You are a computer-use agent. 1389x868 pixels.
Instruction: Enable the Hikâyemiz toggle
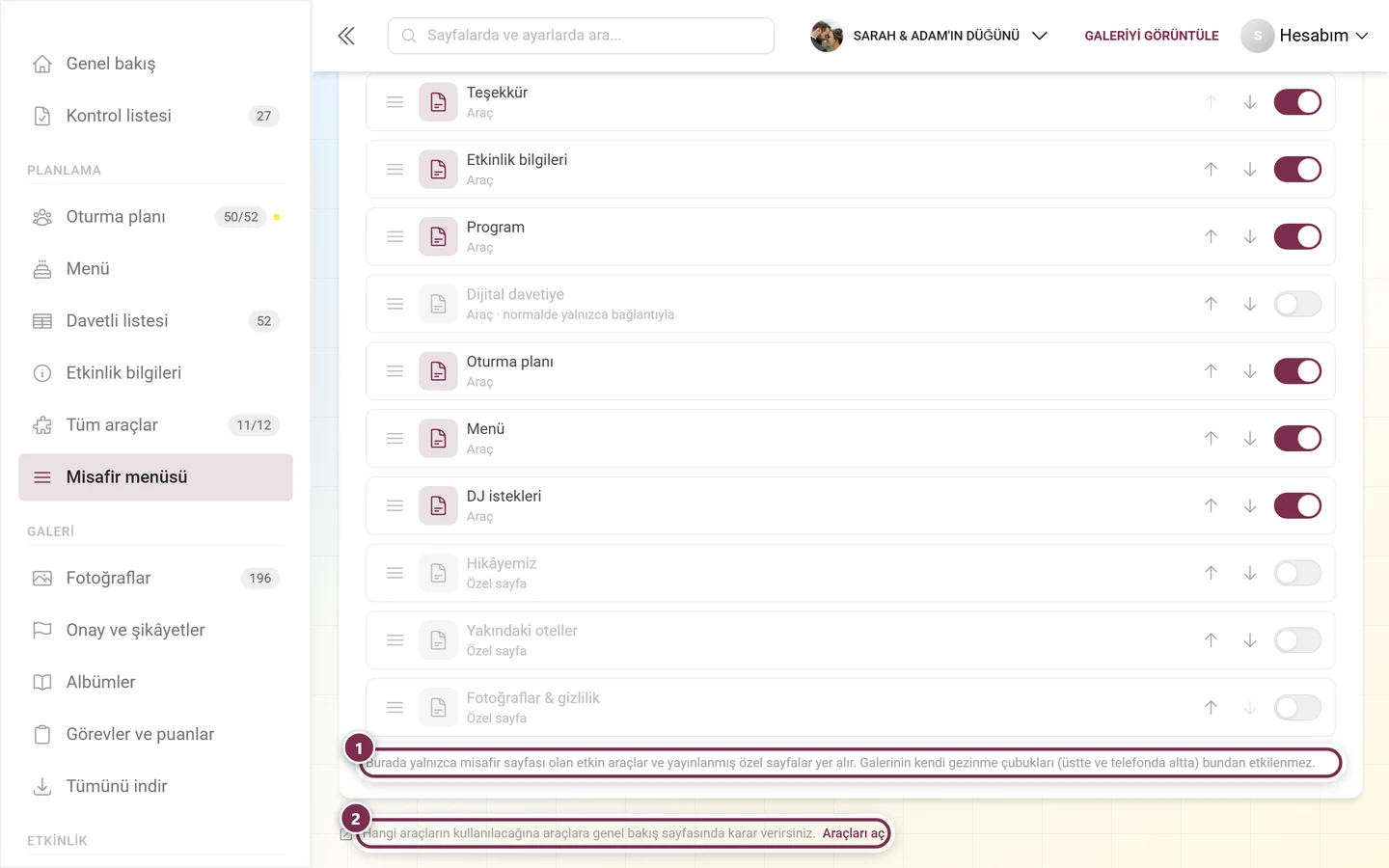coord(1297,573)
